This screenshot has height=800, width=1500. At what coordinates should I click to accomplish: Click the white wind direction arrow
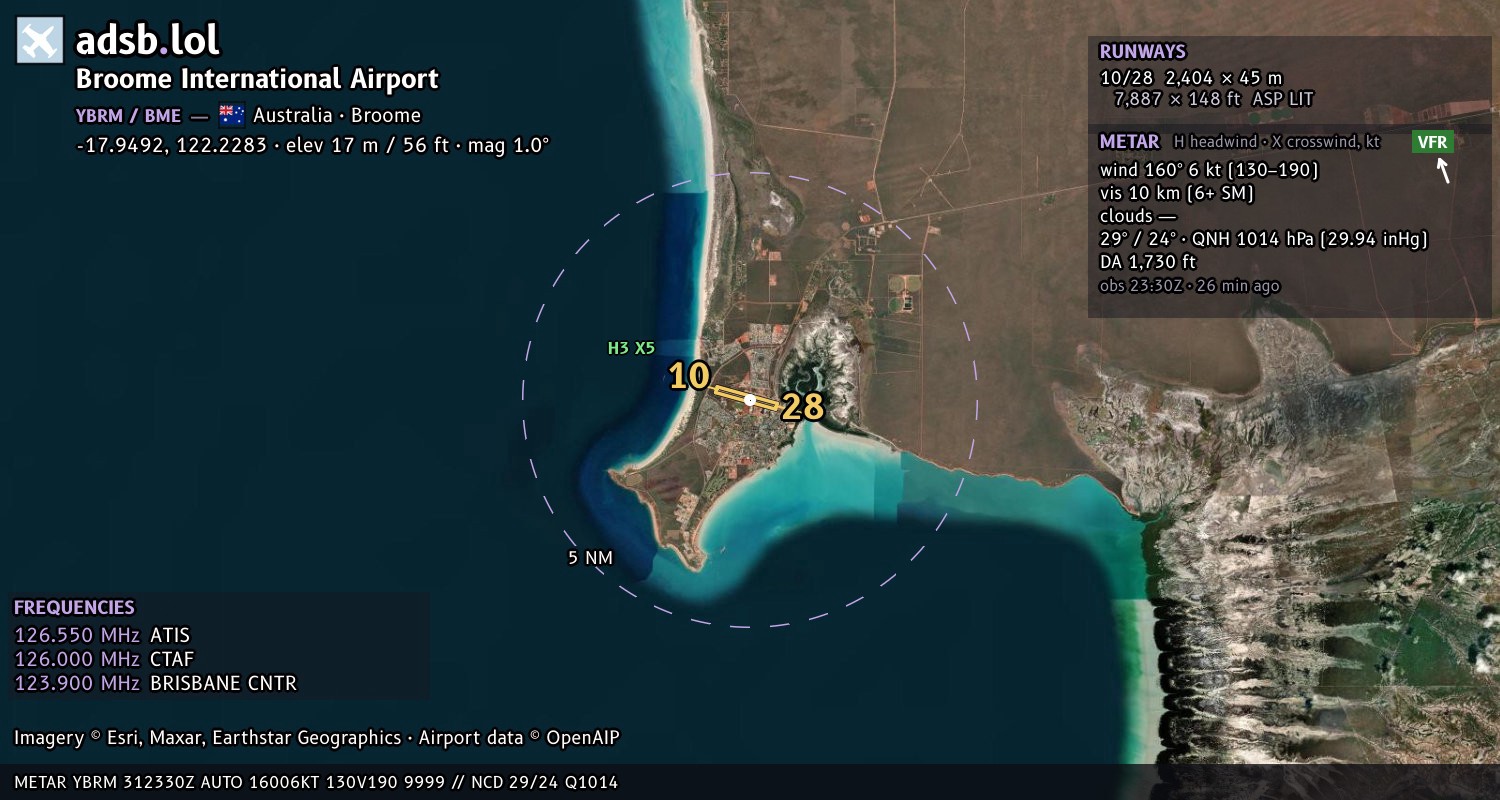(x=1443, y=171)
